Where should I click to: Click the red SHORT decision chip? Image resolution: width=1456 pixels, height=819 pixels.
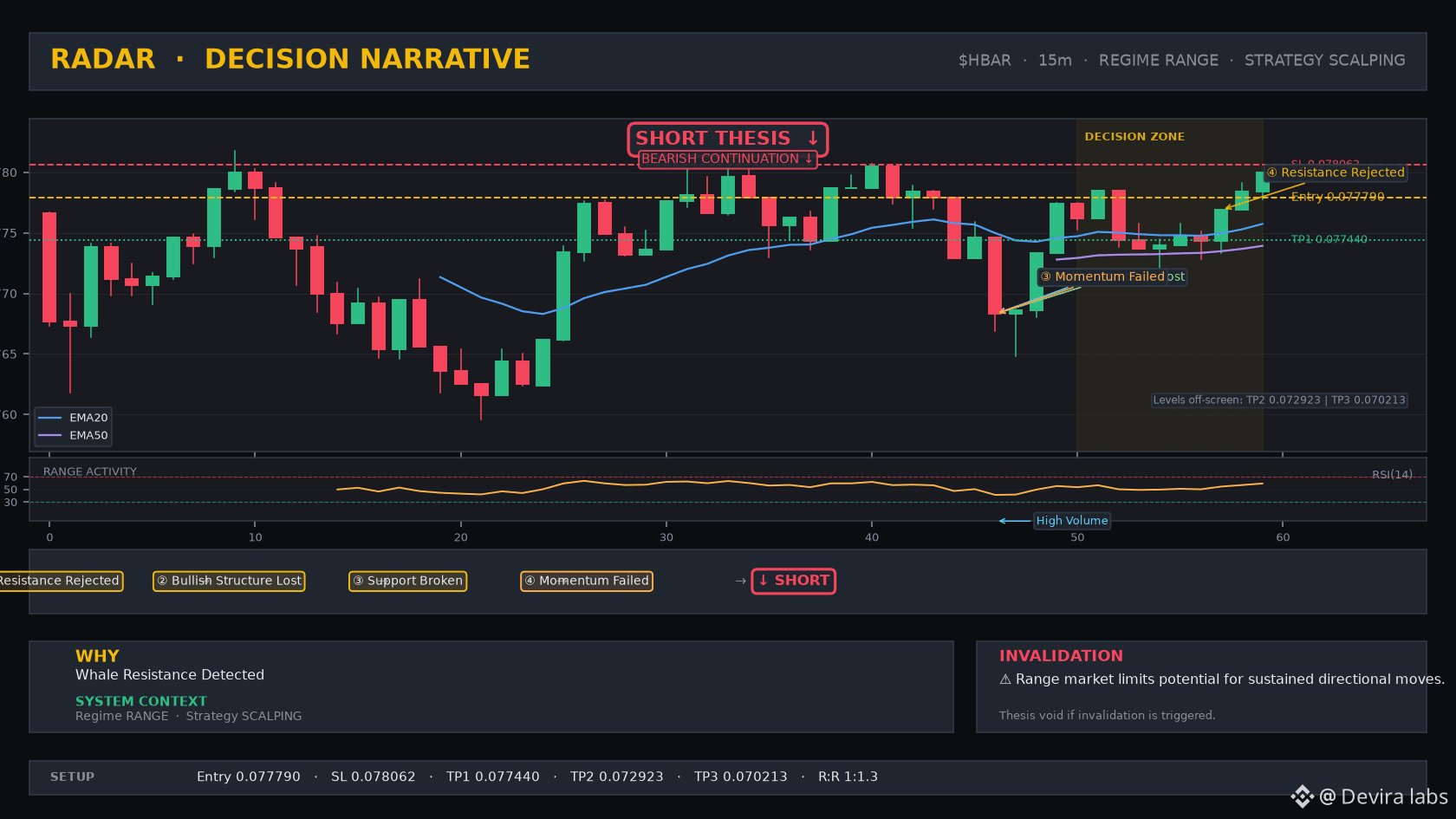(794, 581)
